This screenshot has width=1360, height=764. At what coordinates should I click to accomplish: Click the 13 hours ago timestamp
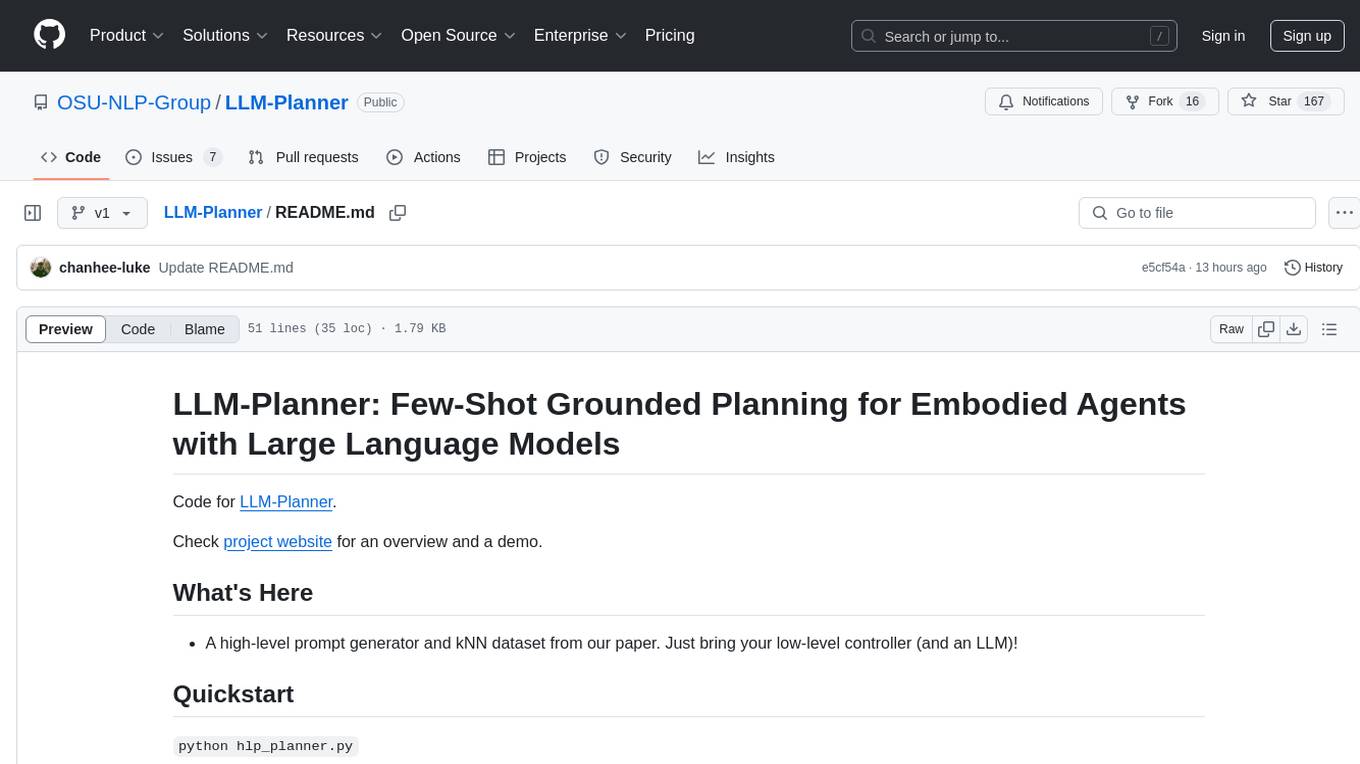click(x=1231, y=267)
